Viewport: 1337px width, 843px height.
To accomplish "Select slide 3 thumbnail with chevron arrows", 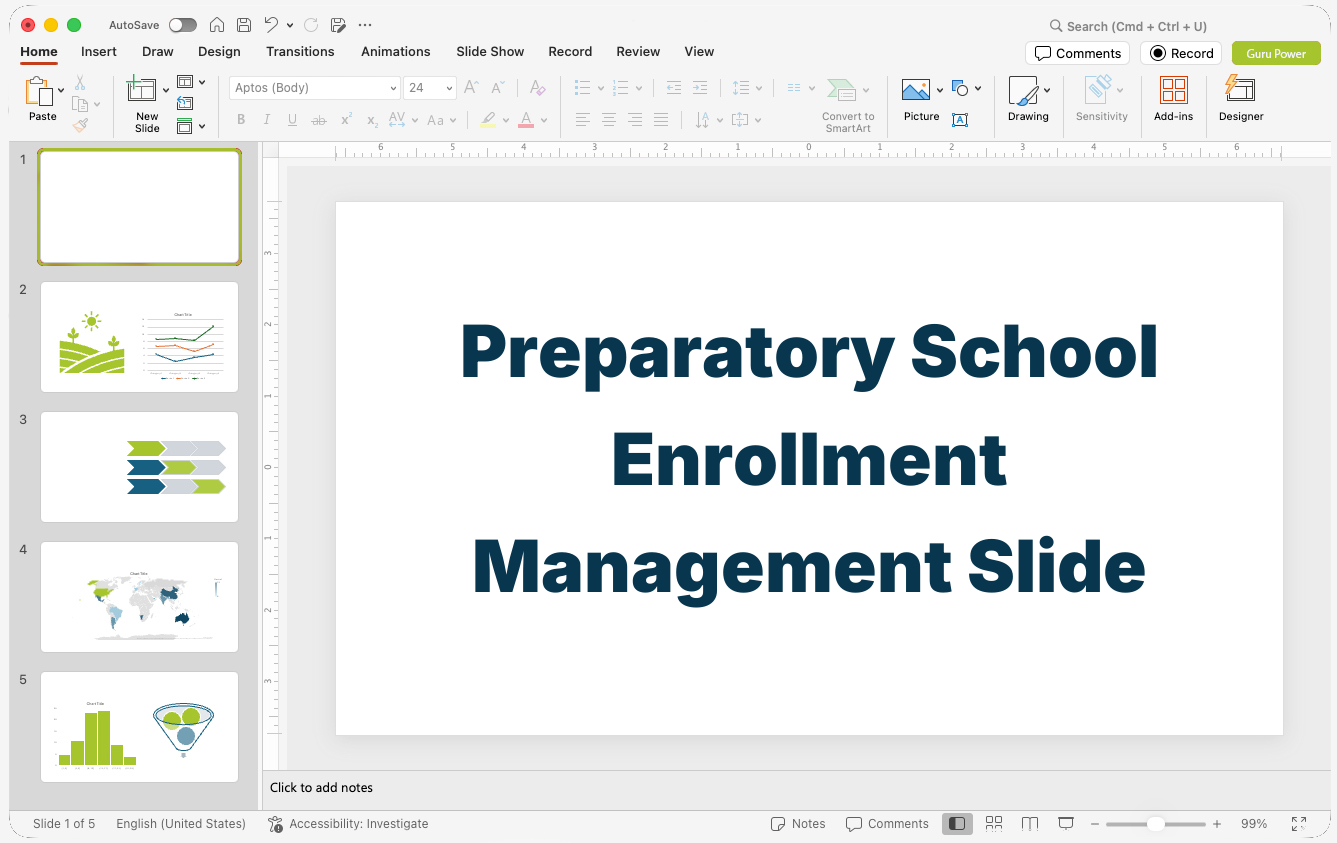I will 140,467.
